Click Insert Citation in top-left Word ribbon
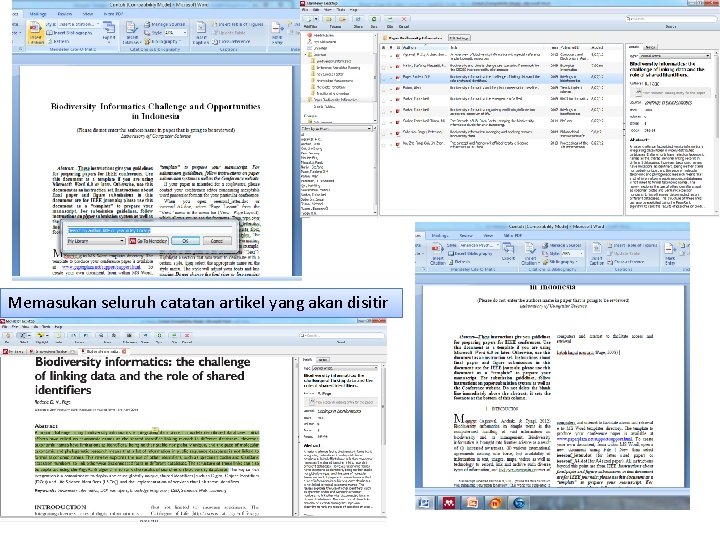This screenshot has height=540, width=720. click(35, 33)
